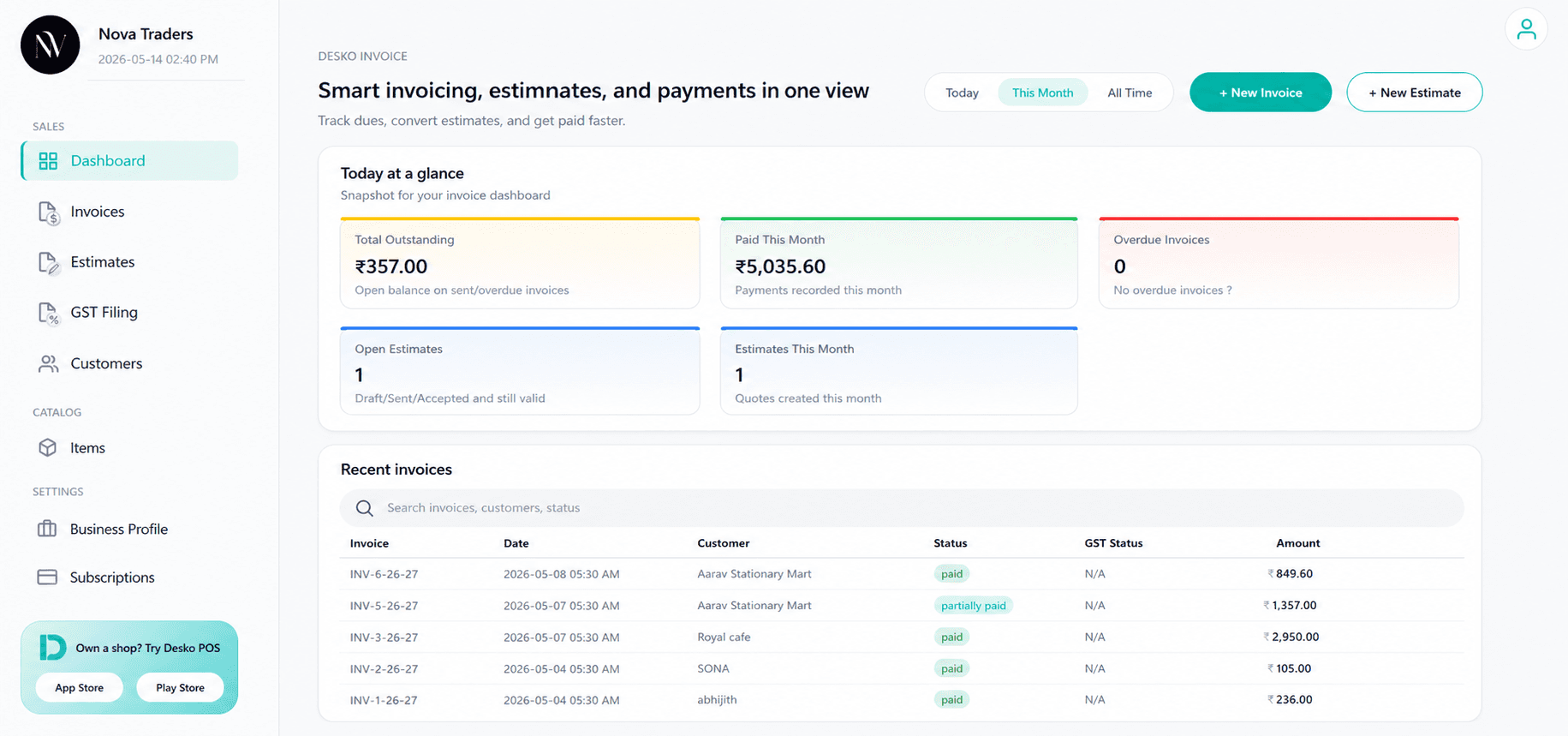Click the GST Filing percent icon
The width and height of the screenshot is (1568, 736).
point(48,313)
